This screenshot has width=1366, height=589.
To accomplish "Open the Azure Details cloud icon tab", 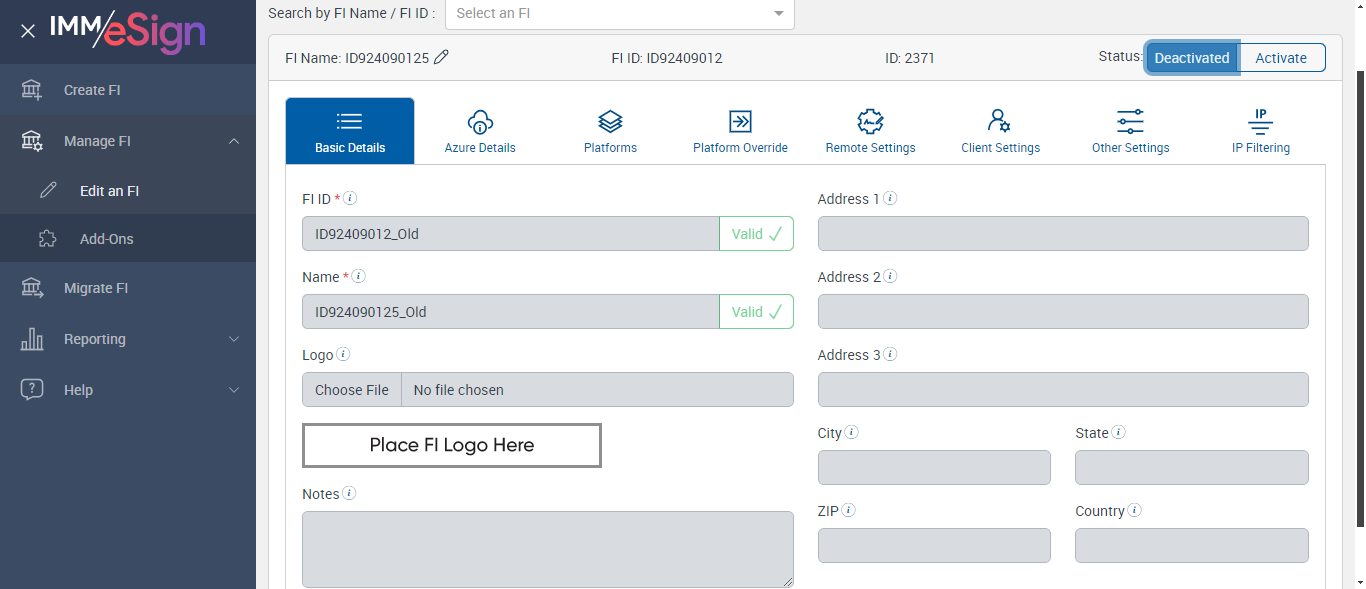I will 480,122.
